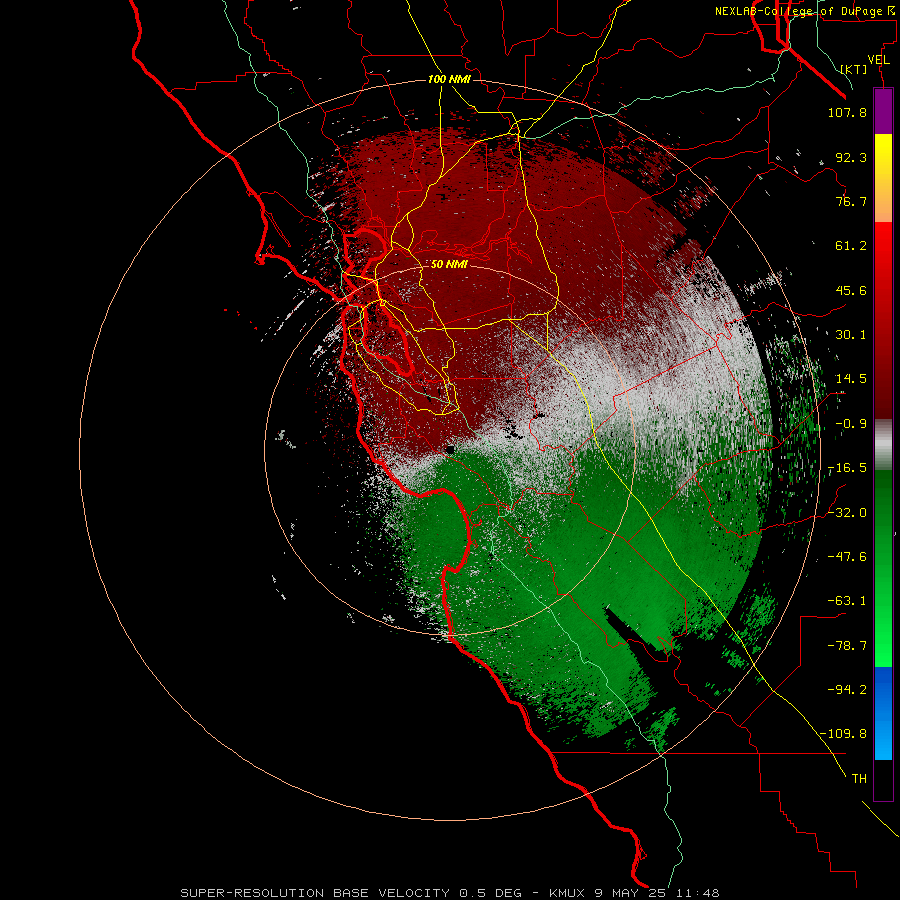
Task: Select the -0.9 legend value
Action: (851, 424)
